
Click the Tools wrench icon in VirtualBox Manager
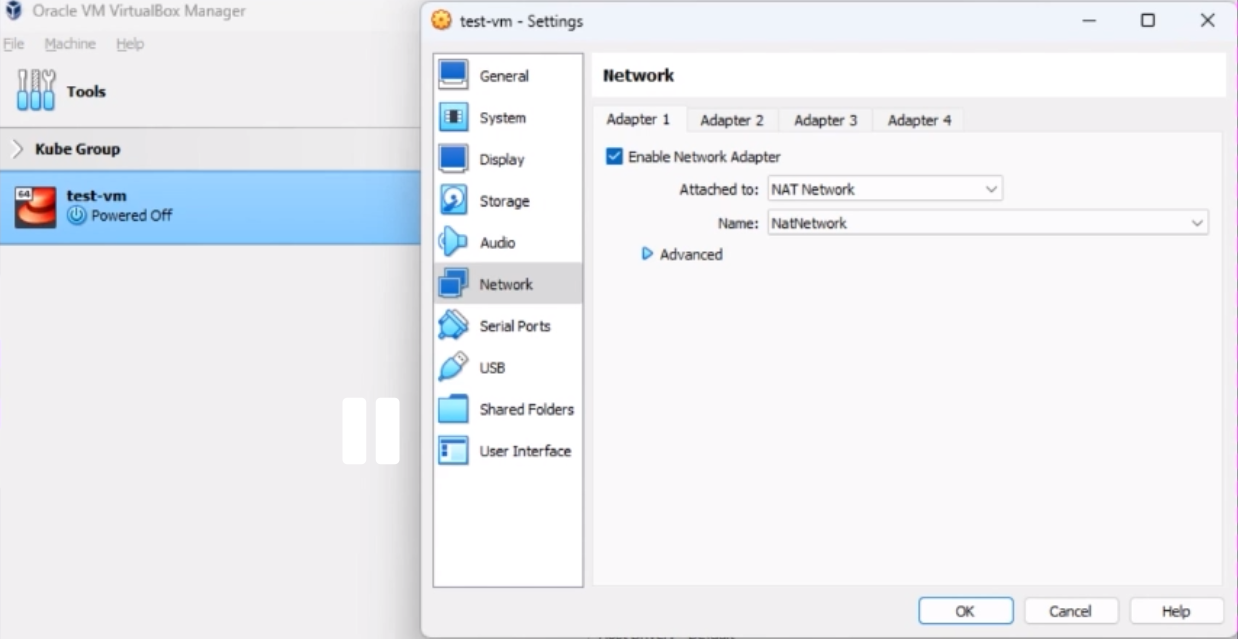tap(35, 91)
